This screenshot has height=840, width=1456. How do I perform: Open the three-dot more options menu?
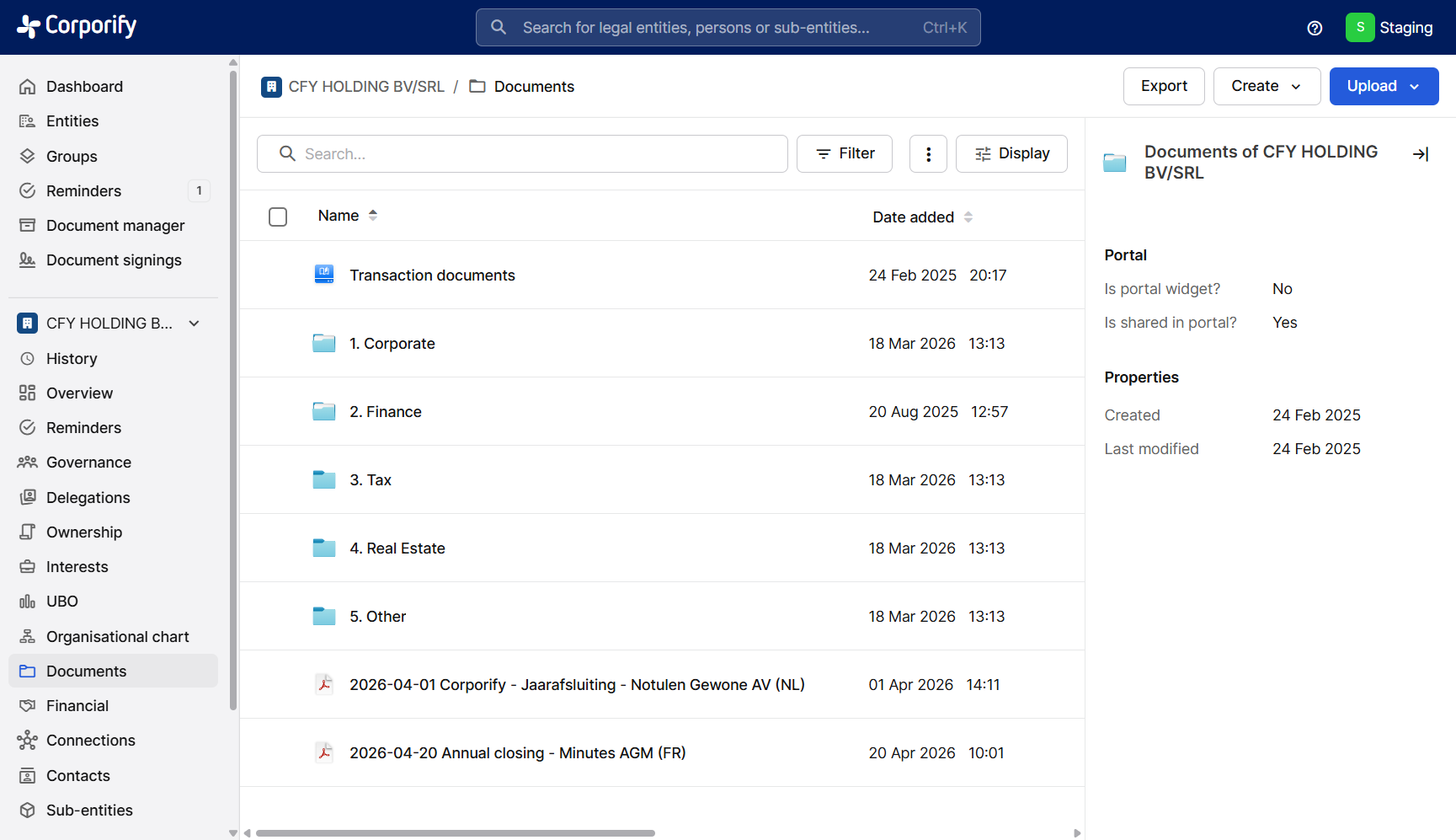pos(928,153)
